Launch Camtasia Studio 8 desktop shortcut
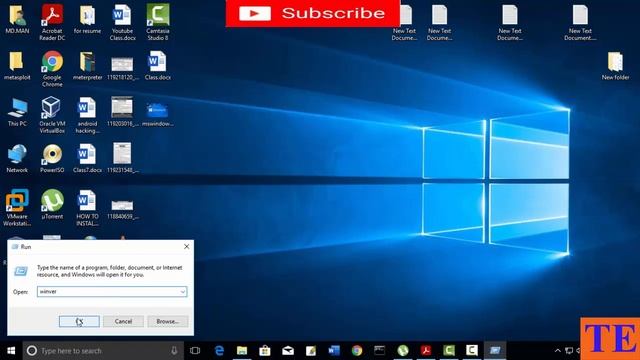This screenshot has width=640, height=360. tap(158, 22)
